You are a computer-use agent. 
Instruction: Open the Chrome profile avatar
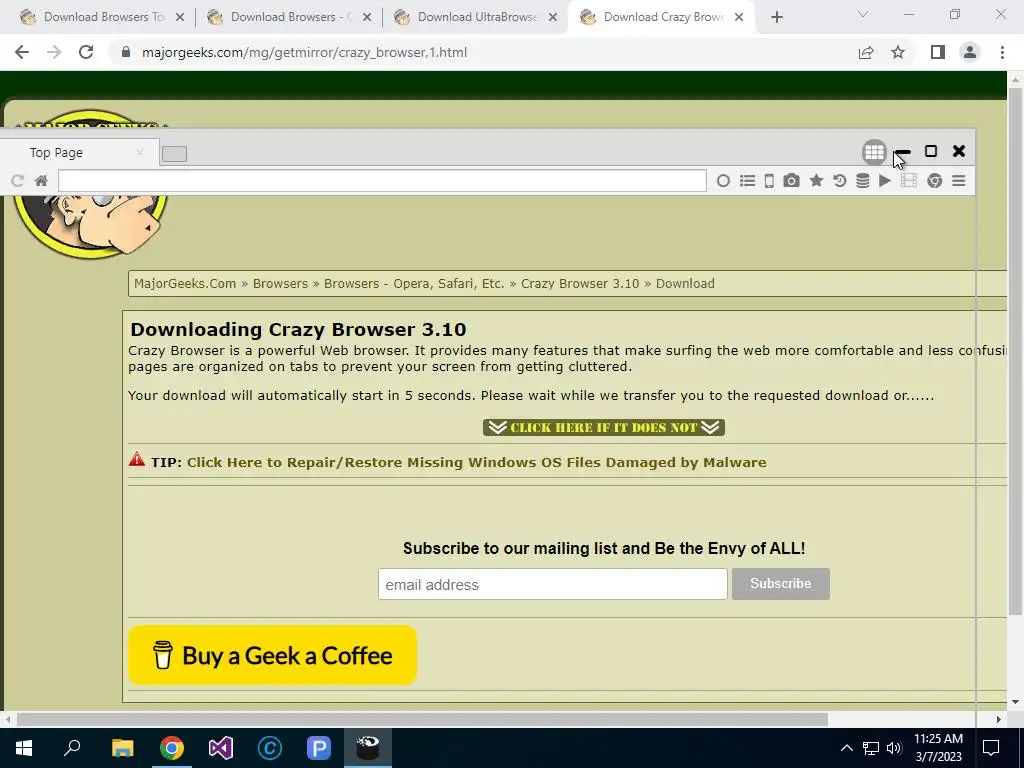tap(970, 52)
